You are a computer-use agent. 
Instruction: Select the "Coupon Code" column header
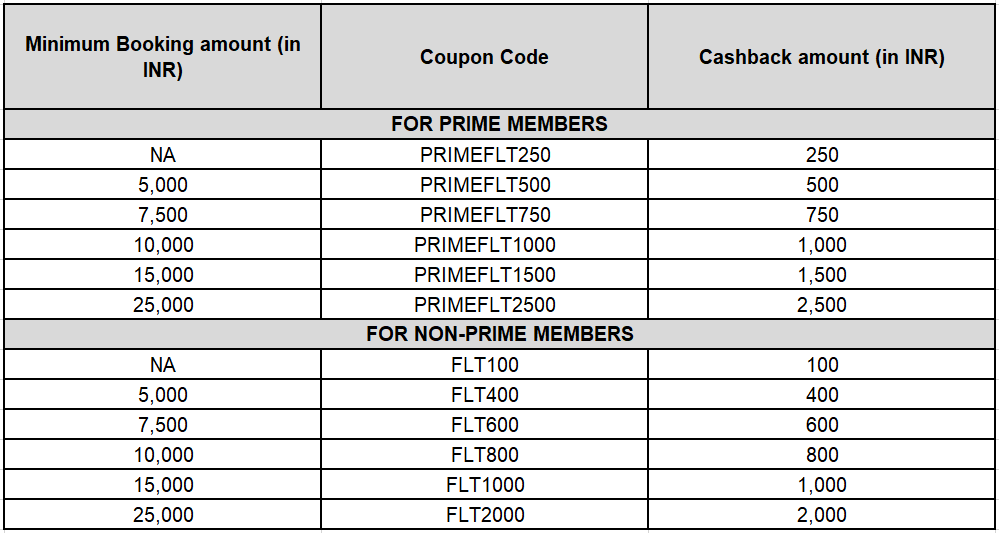(484, 58)
